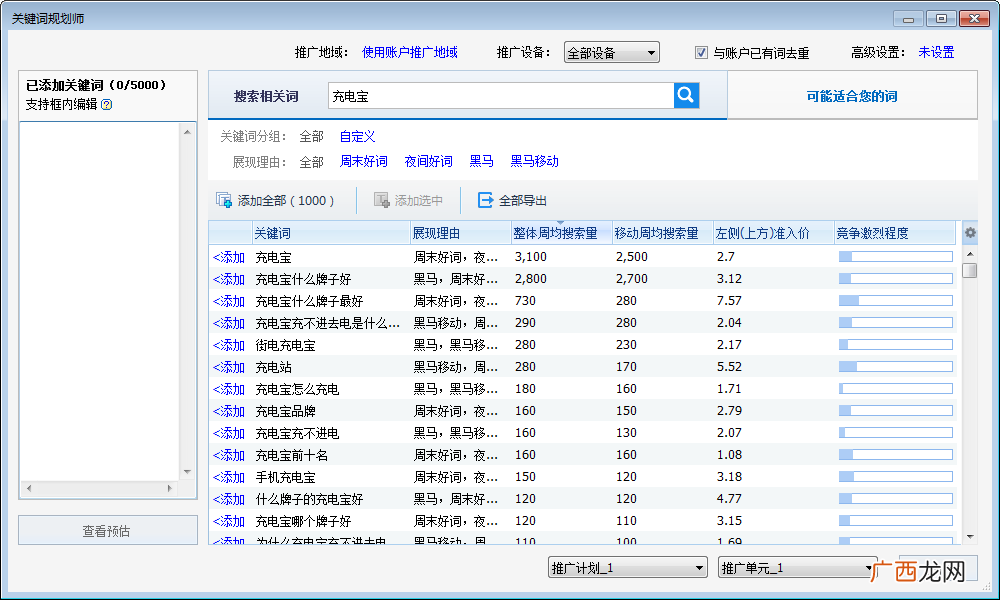The height and width of the screenshot is (600, 1000).
Task: Click into the keyword search field
Action: point(501,96)
